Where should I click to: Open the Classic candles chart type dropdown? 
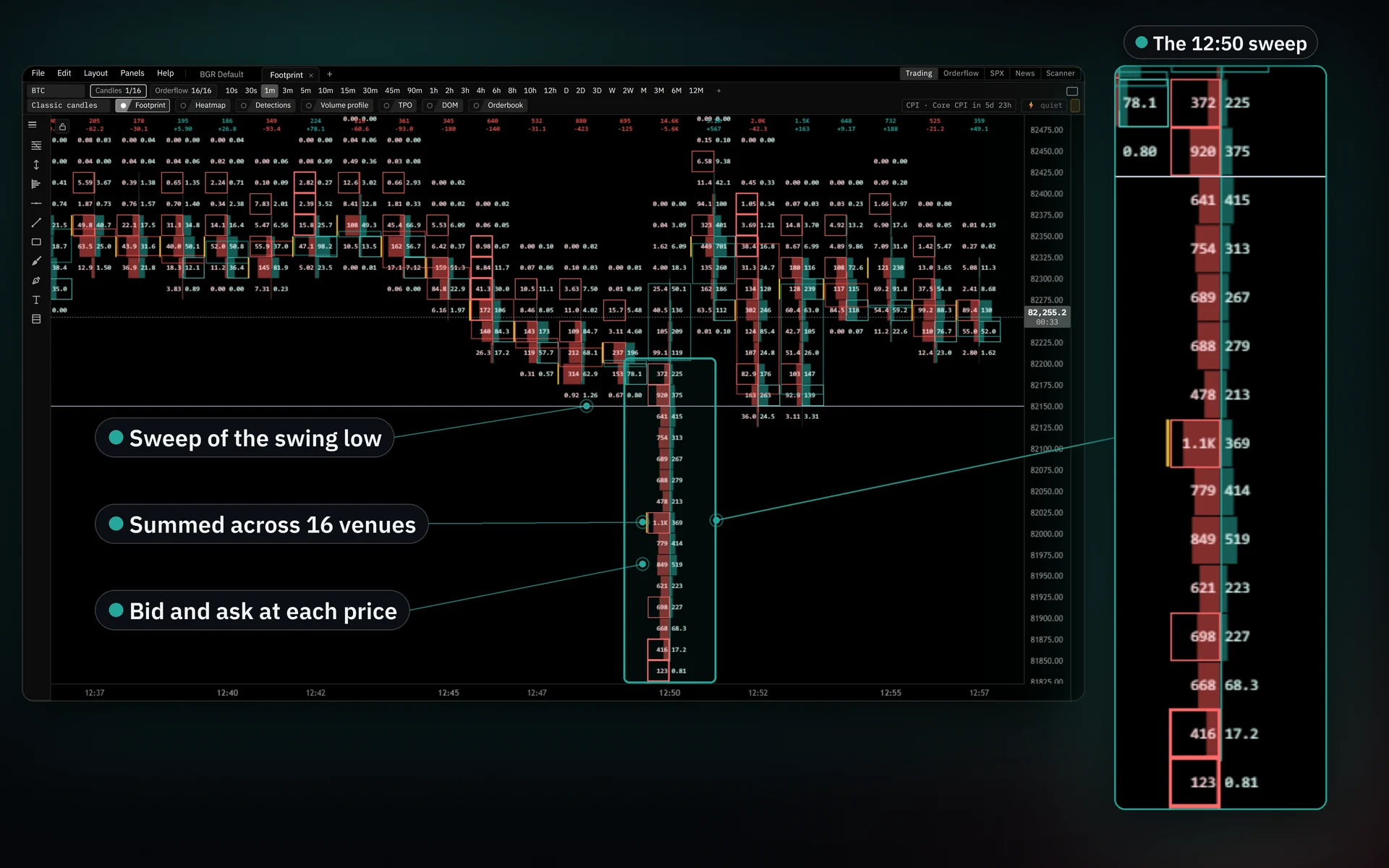pos(70,106)
